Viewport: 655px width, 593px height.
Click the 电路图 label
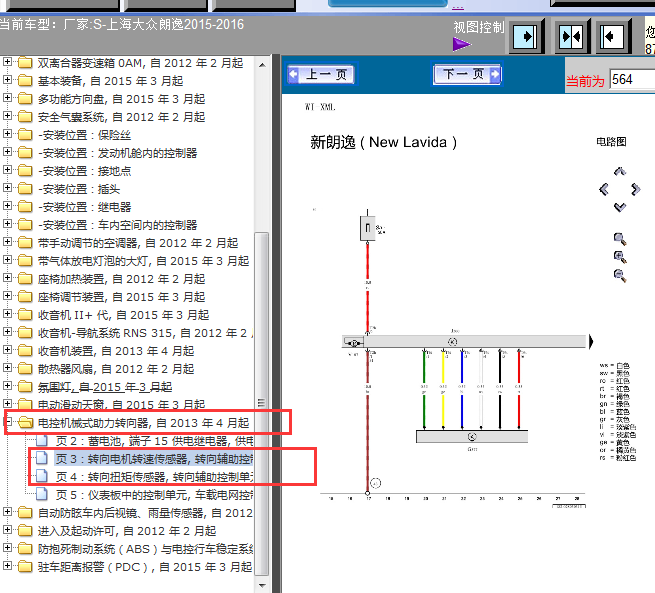click(611, 142)
